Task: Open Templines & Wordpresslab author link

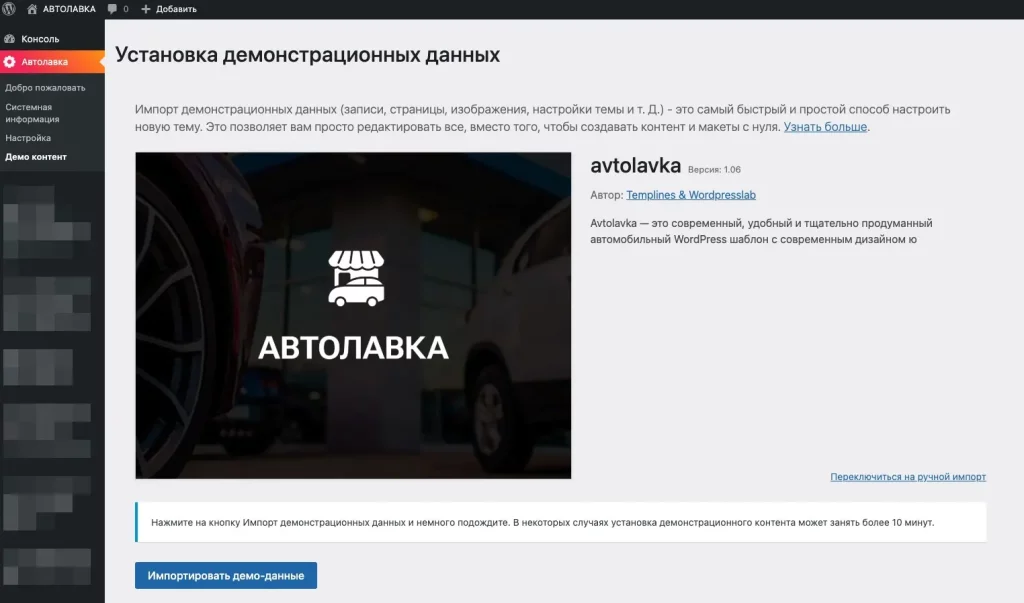Action: 691,195
